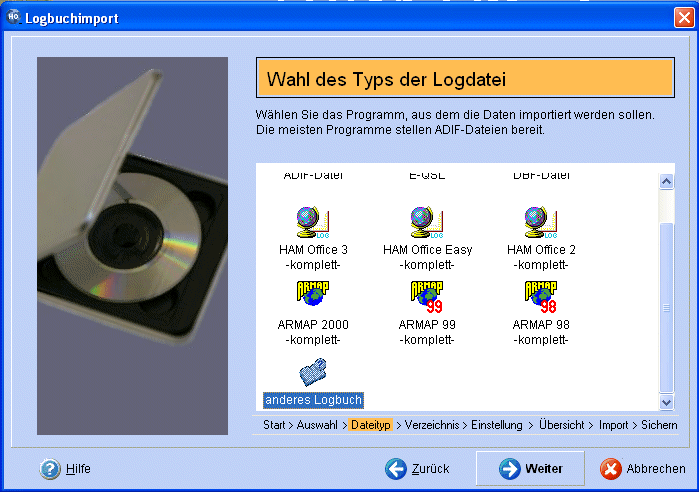
Task: Select the HAM Office Easy globe icon
Action: pos(427,222)
